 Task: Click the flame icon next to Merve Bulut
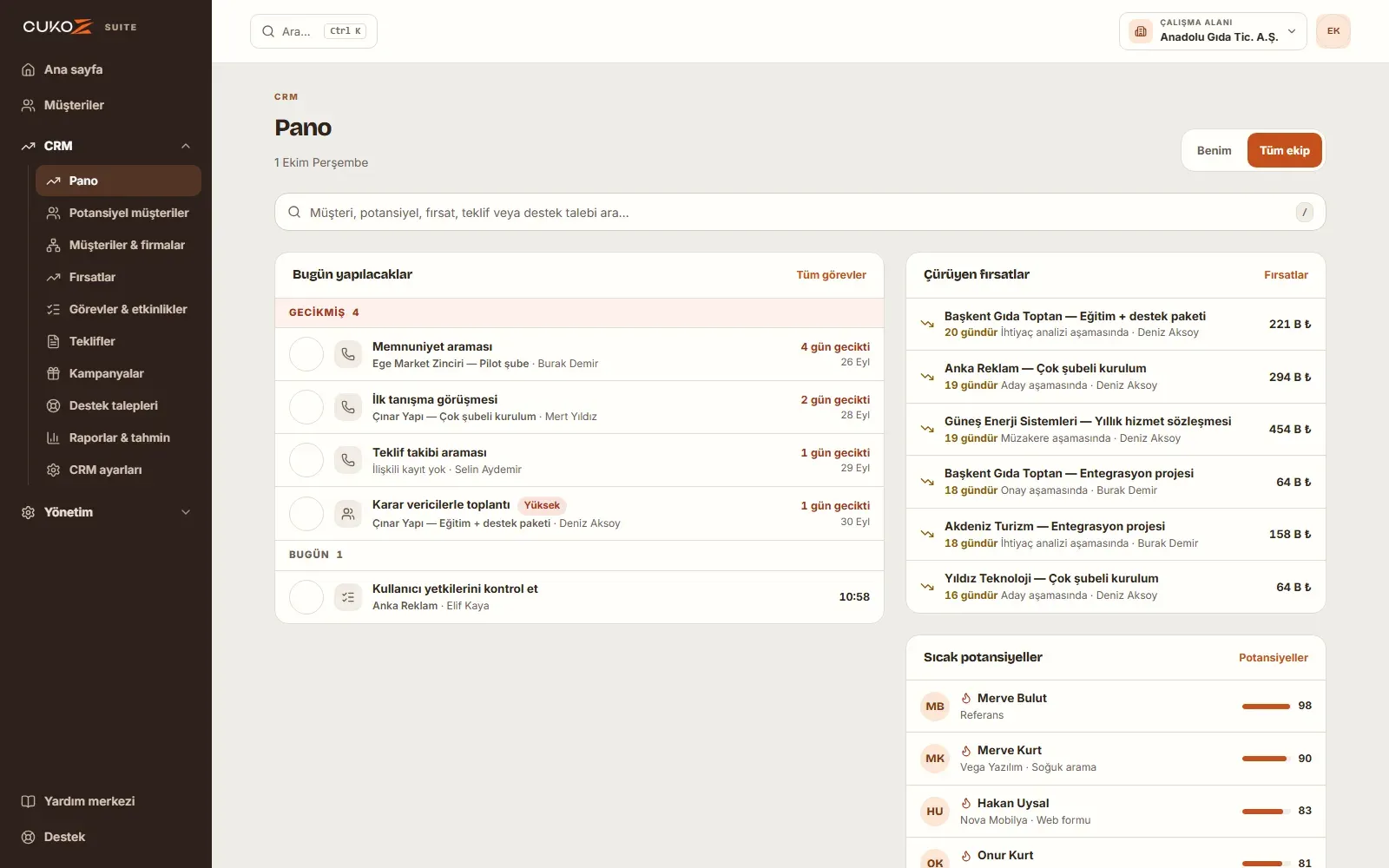pos(966,698)
